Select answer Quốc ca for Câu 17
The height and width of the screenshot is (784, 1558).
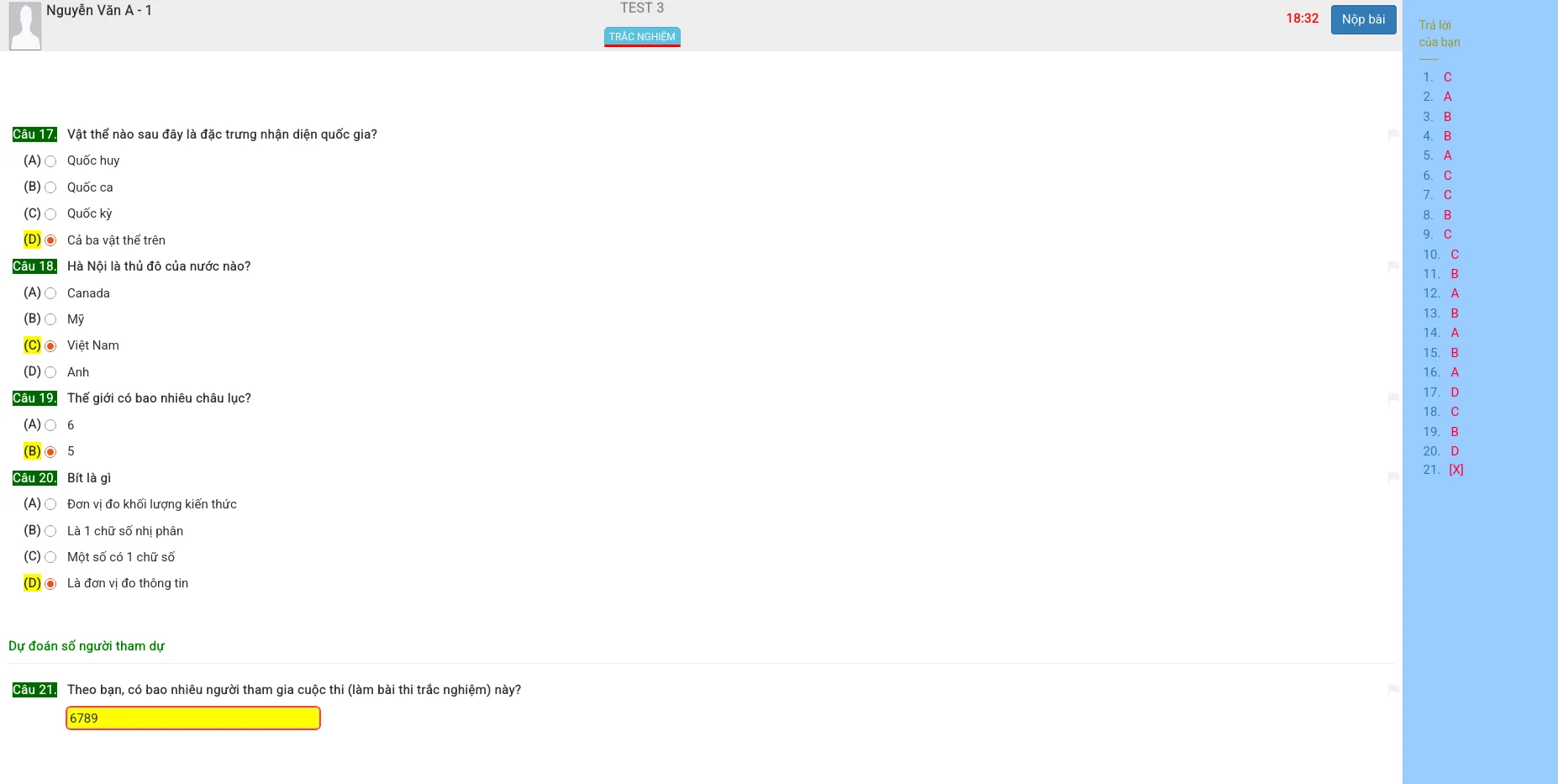point(50,187)
